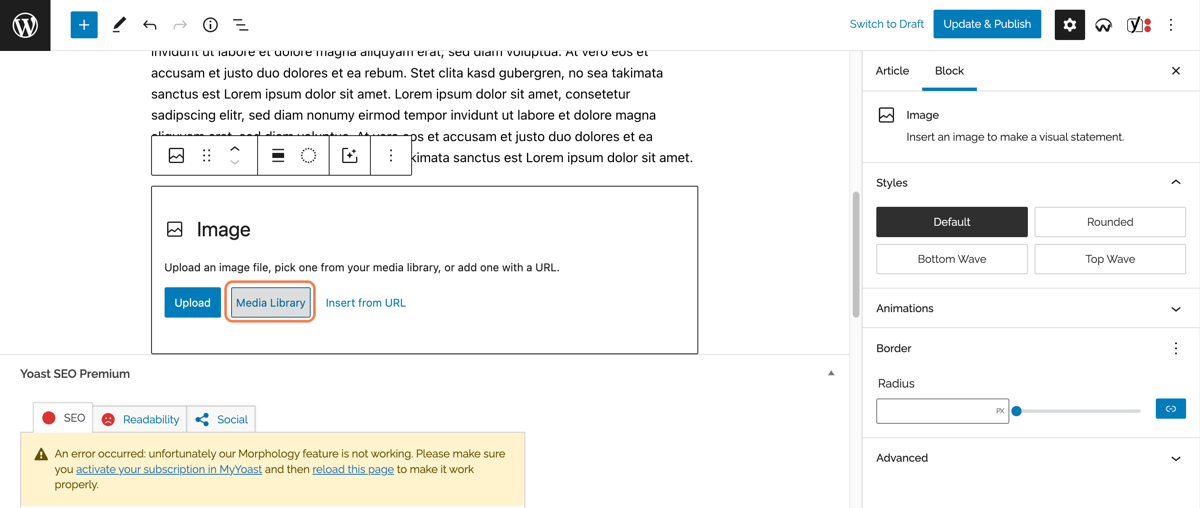Expand the Advanced panel
This screenshot has width=1200, height=508.
point(1031,458)
